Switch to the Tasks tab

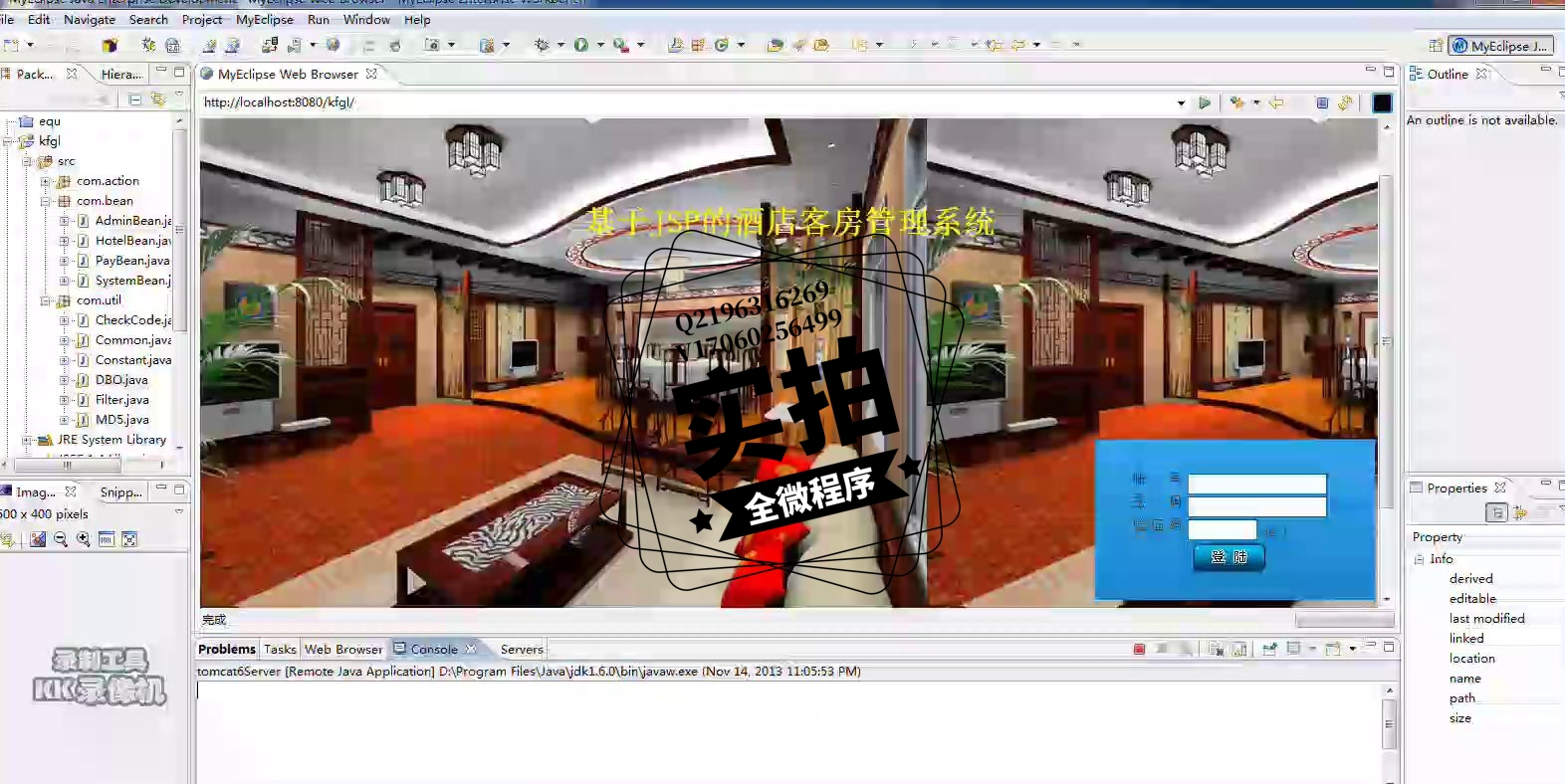click(x=280, y=649)
